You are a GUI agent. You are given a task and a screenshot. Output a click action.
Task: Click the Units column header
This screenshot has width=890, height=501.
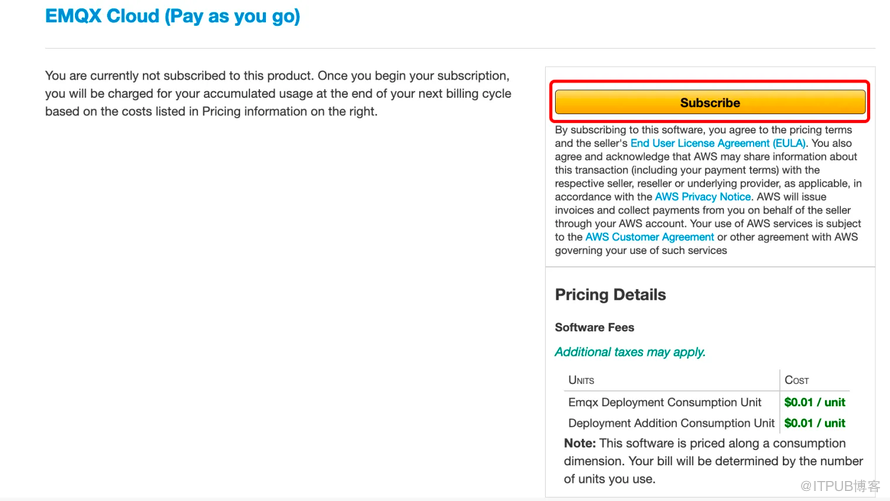coord(581,380)
